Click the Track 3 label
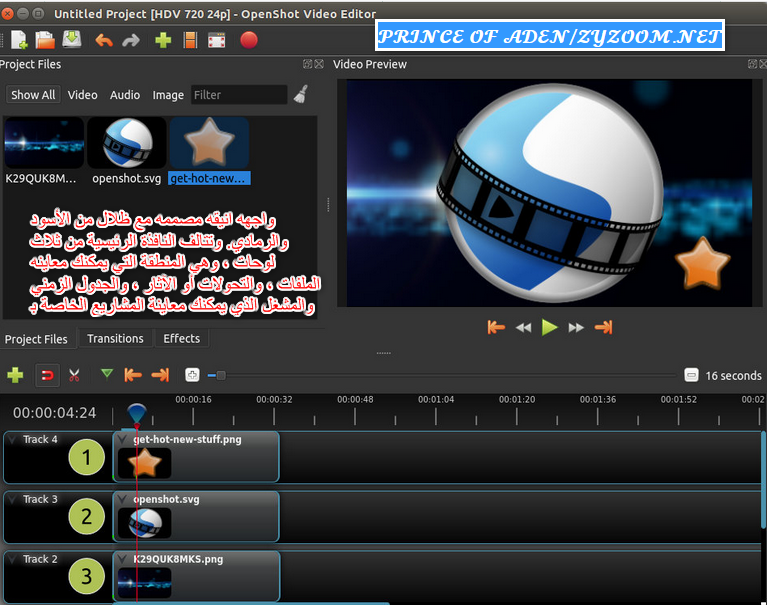The width and height of the screenshot is (767, 605). (40, 499)
